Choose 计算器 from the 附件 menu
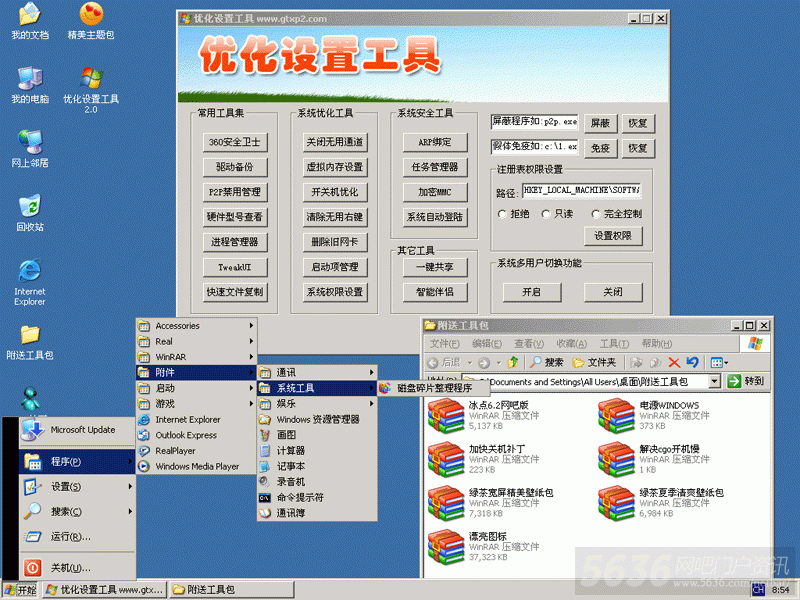 coord(317,451)
